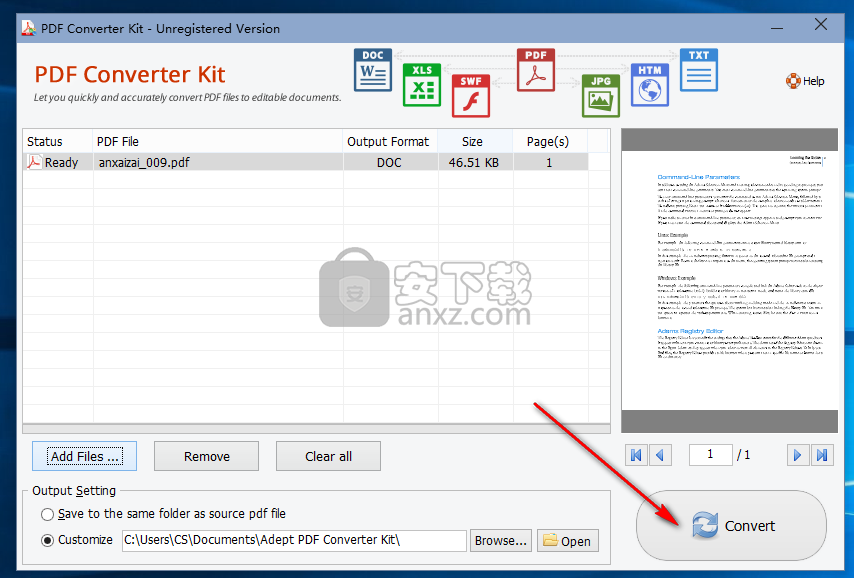The image size is (854, 578).
Task: Minimize the PDF Converter Kit window
Action: coord(777,28)
